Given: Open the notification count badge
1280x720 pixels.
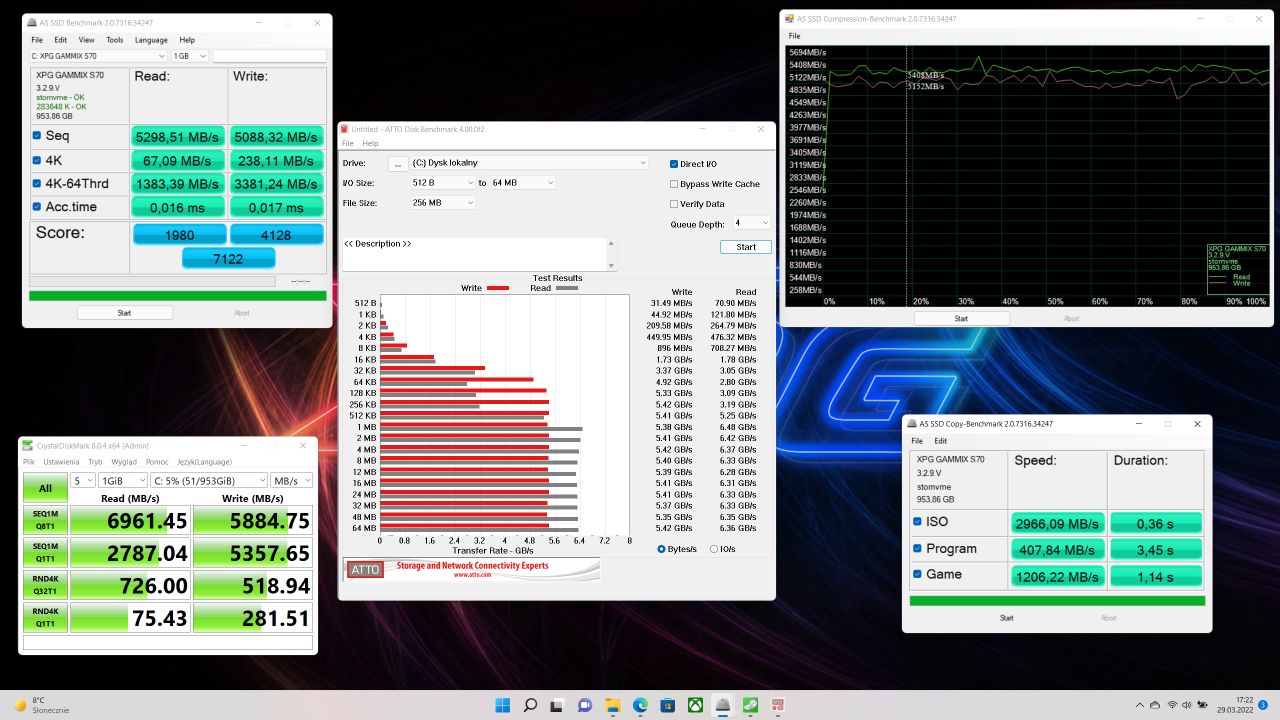Looking at the screenshot, I should 1263,705.
